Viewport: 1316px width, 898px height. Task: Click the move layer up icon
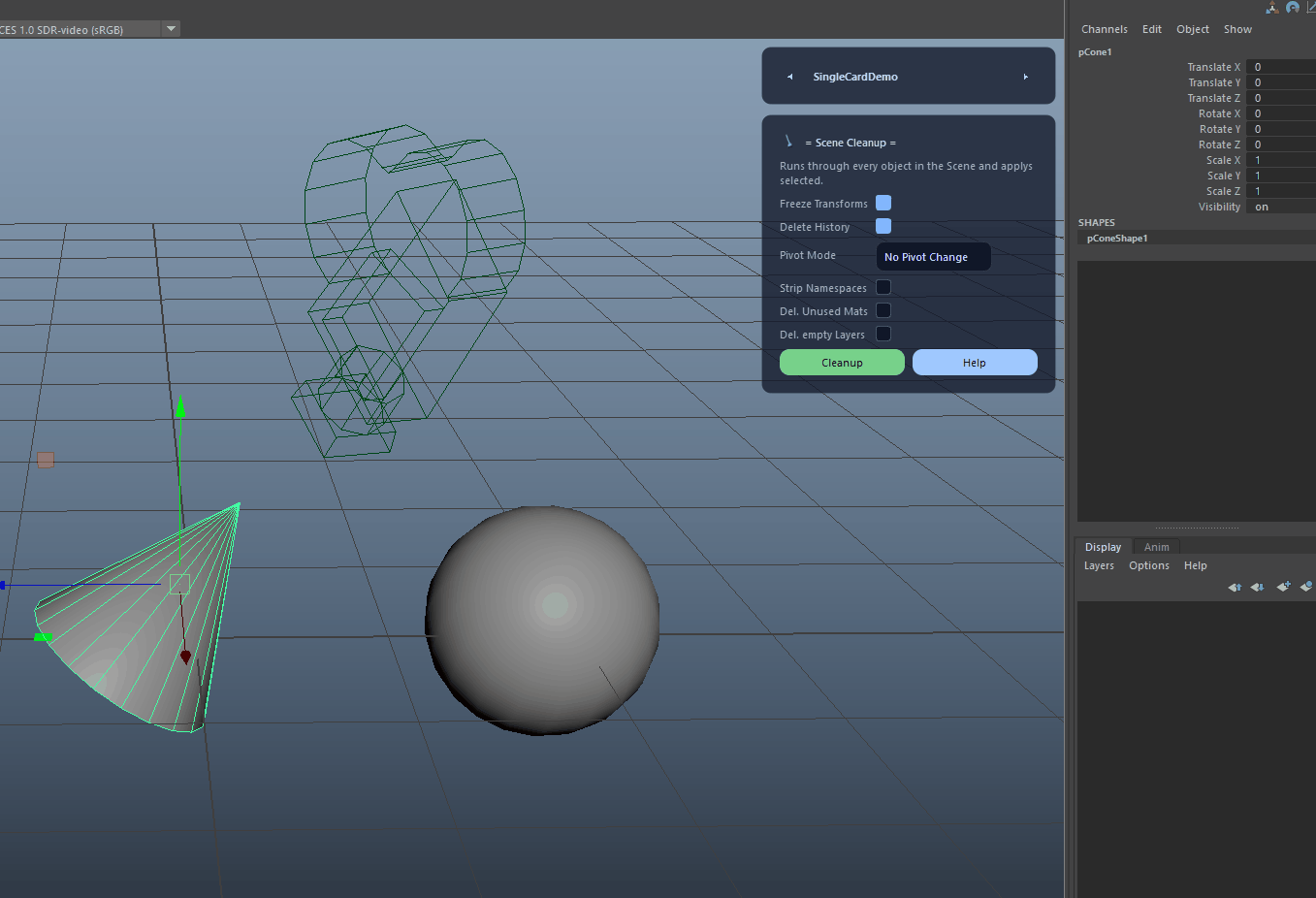(x=1235, y=587)
